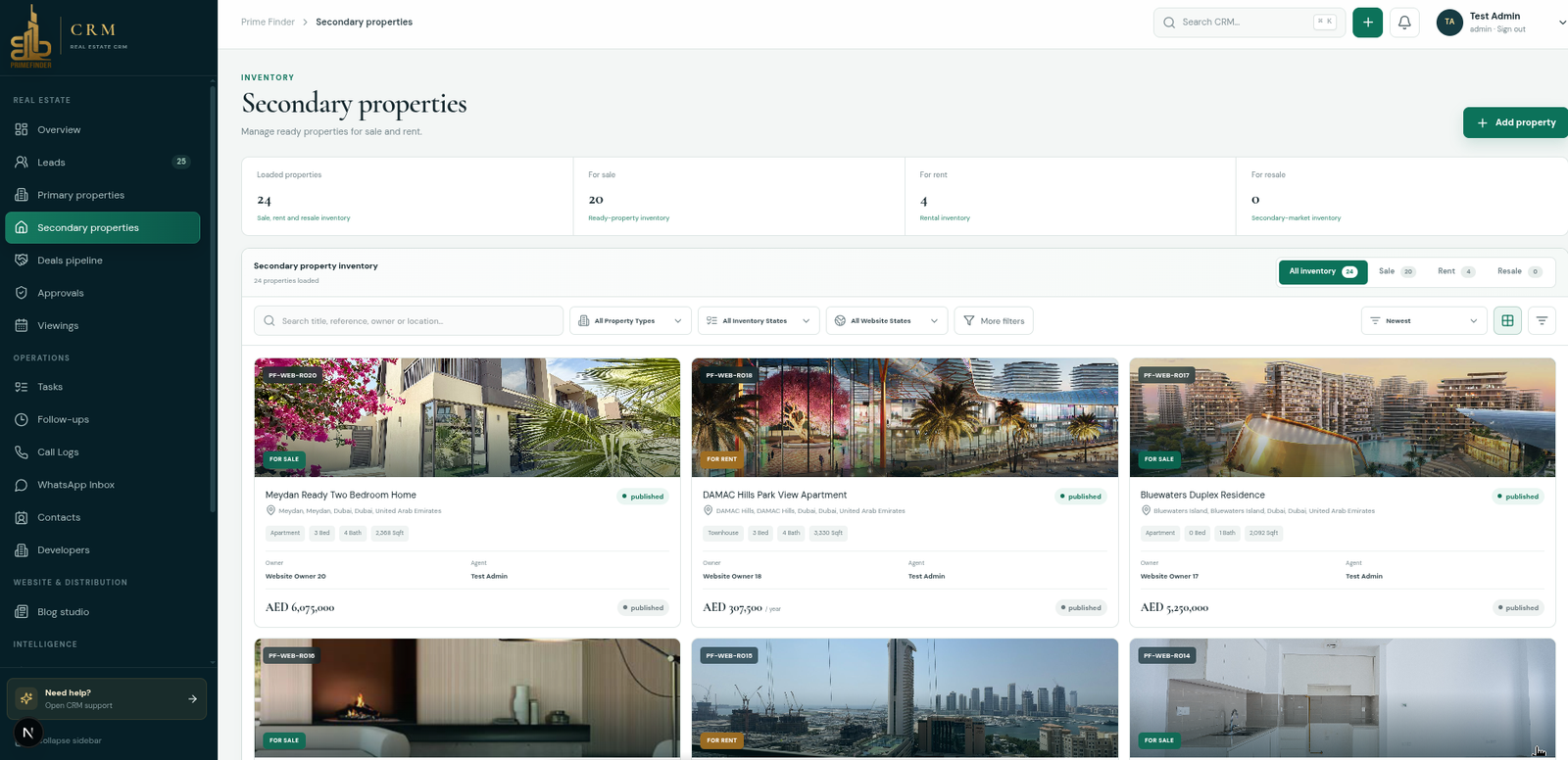Open Bluewaters Duplex Residence title
This screenshot has height=760, width=1568.
point(1202,495)
